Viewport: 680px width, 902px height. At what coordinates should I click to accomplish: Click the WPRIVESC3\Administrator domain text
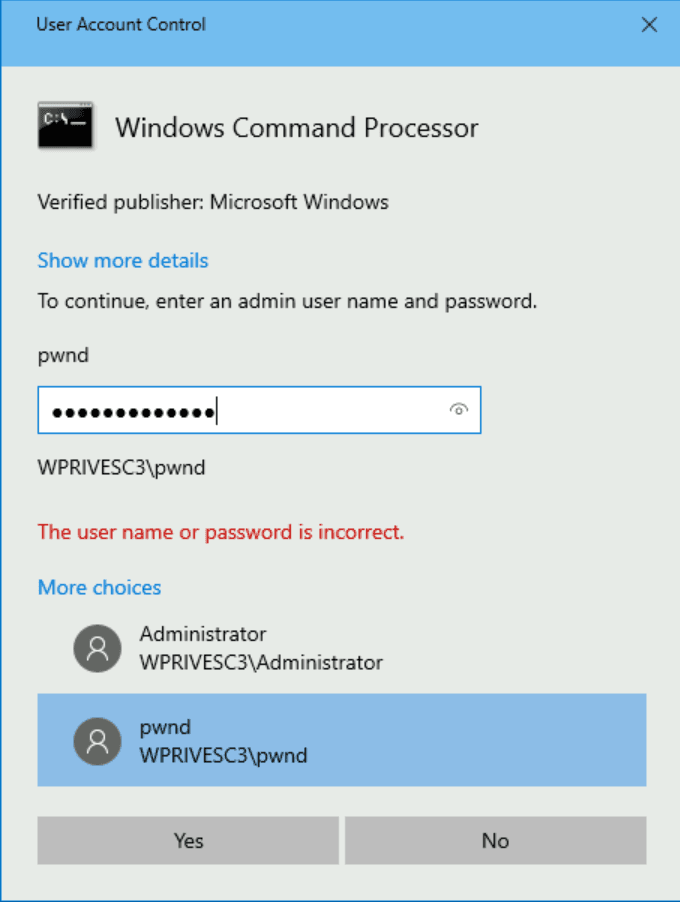pos(261,662)
